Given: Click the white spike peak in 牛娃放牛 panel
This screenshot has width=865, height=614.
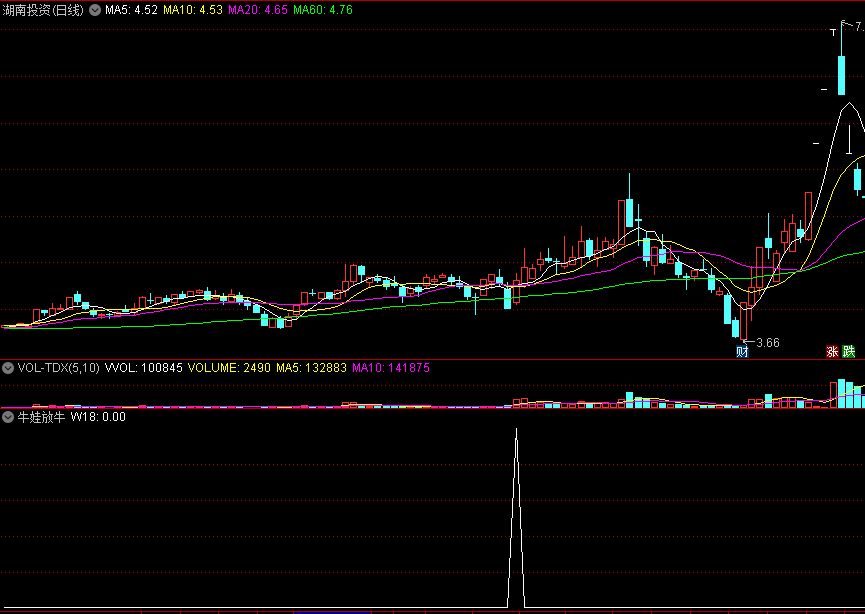Looking at the screenshot, I should click(516, 430).
